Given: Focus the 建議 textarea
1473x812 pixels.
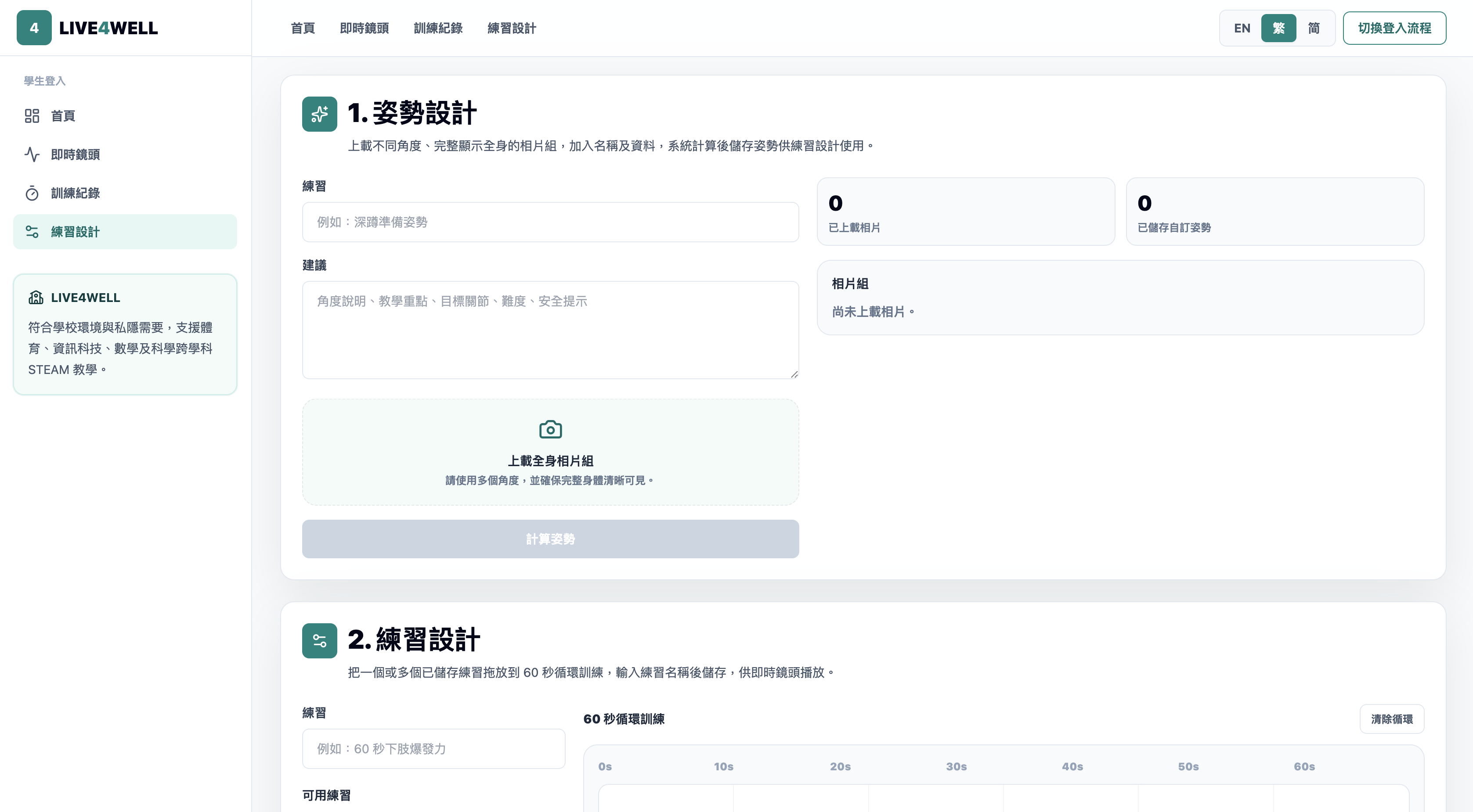Looking at the screenshot, I should coord(551,330).
